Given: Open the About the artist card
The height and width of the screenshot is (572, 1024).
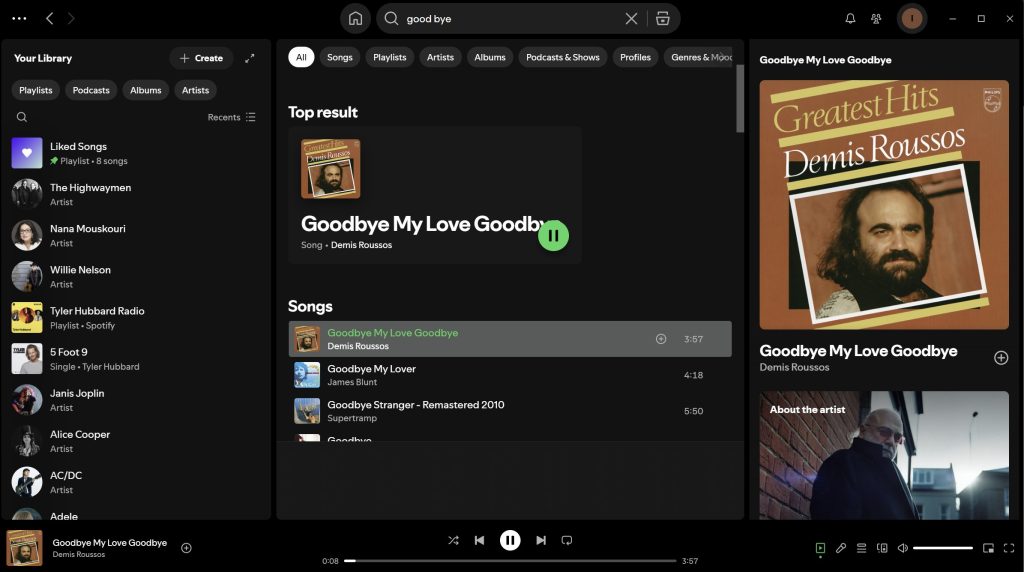Looking at the screenshot, I should coord(884,455).
